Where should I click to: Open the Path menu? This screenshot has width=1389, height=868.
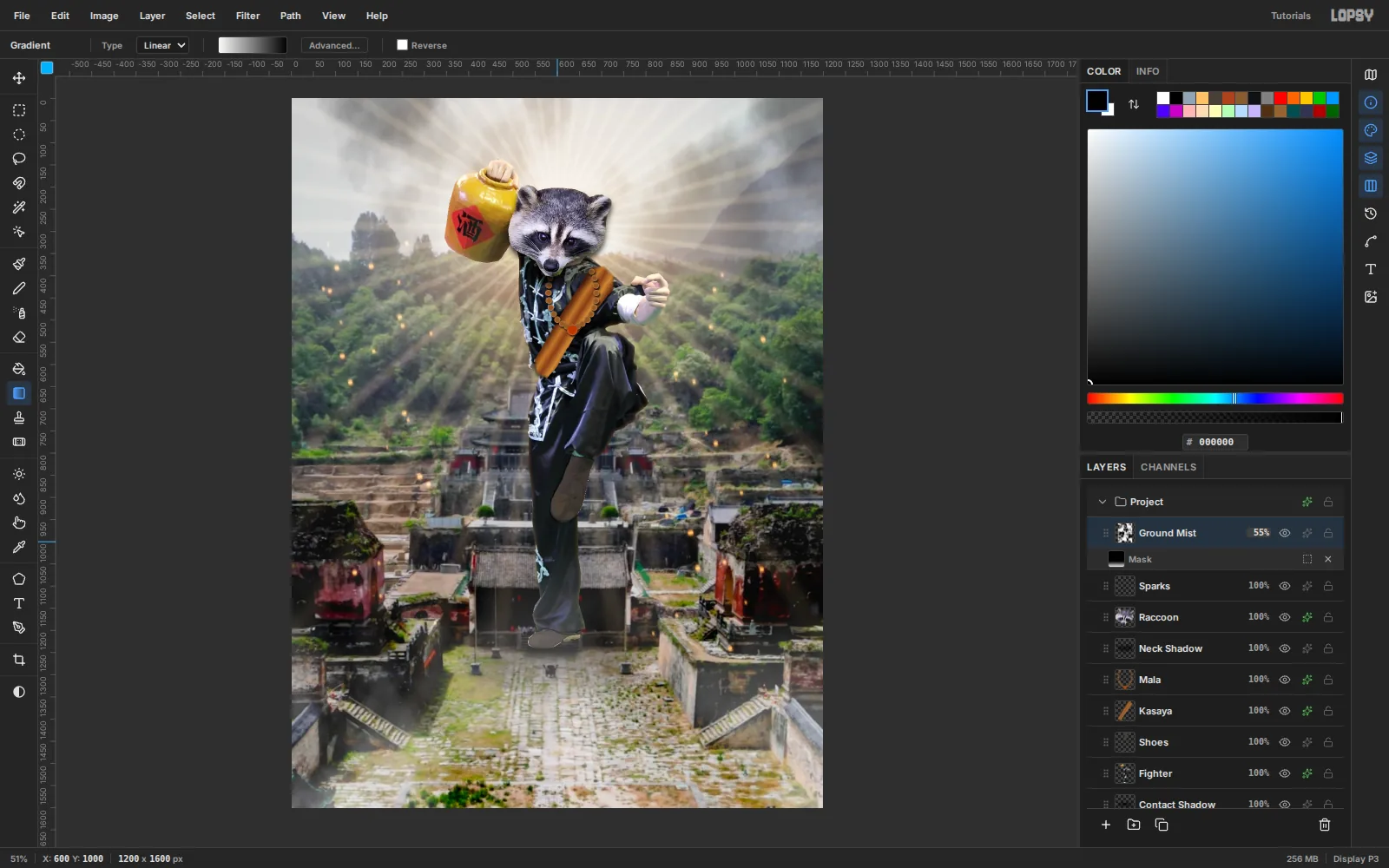pos(291,16)
